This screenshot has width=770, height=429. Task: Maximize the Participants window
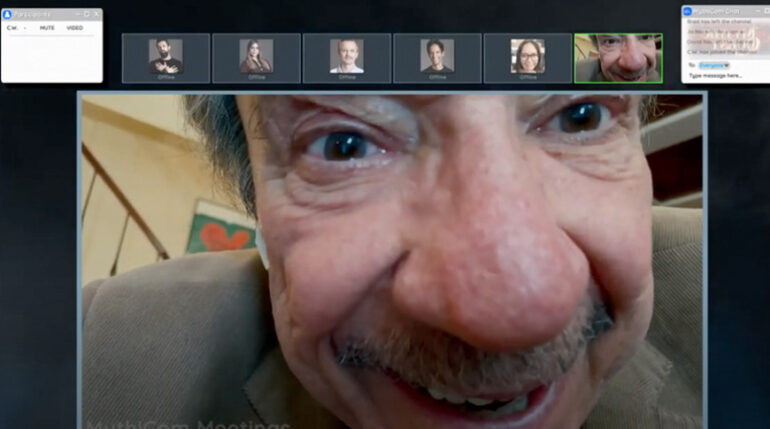click(87, 14)
